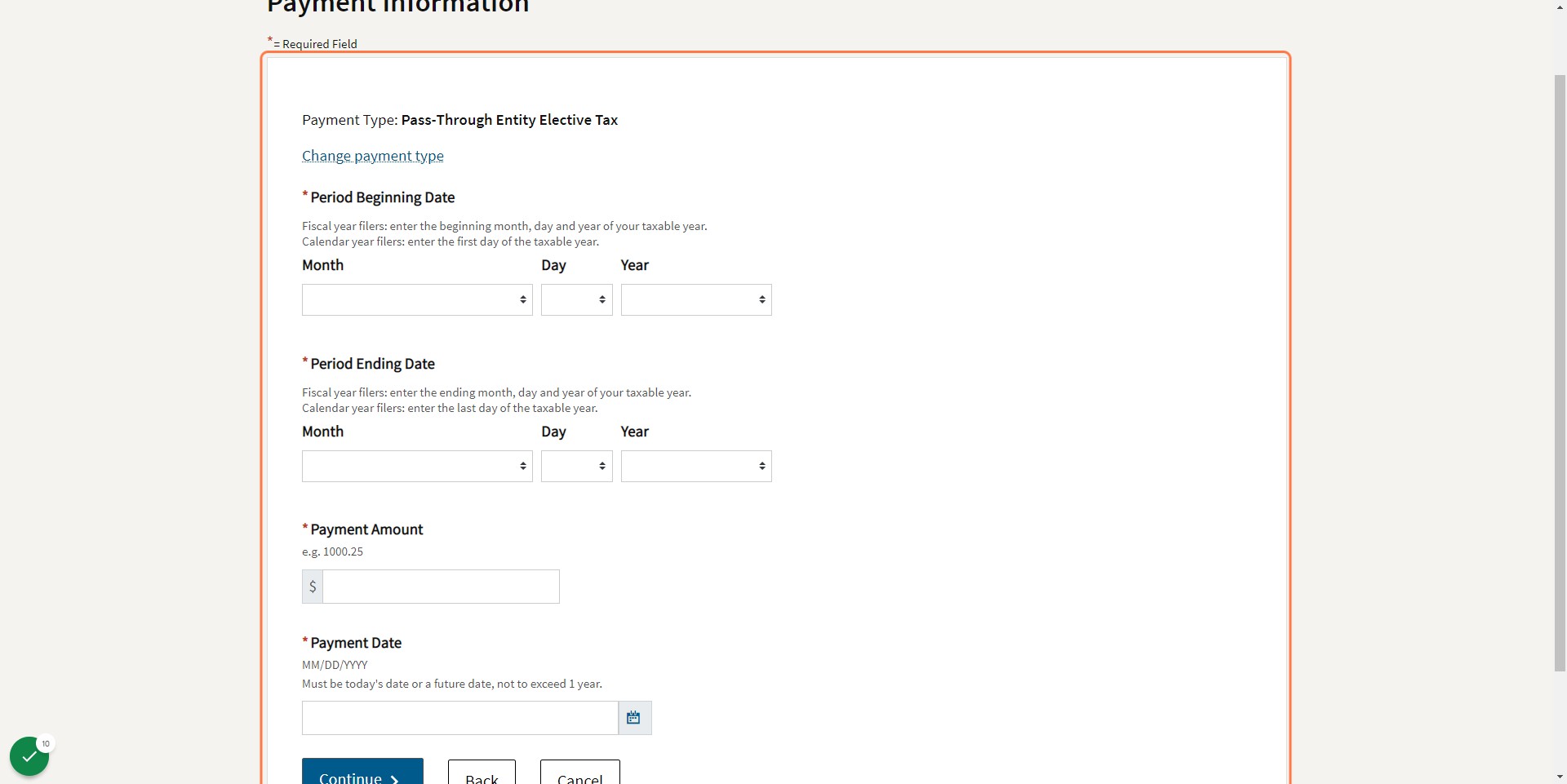Click the Payment Amount label
Image resolution: width=1567 pixels, height=784 pixels.
tap(366, 529)
